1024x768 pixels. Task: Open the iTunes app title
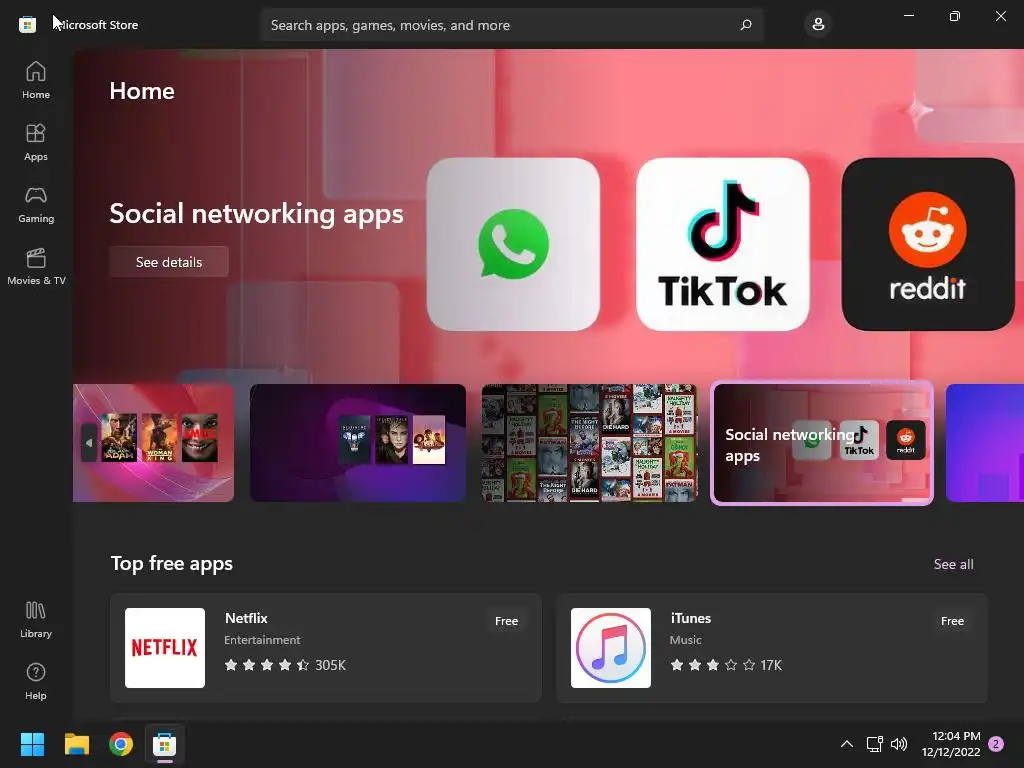(690, 618)
